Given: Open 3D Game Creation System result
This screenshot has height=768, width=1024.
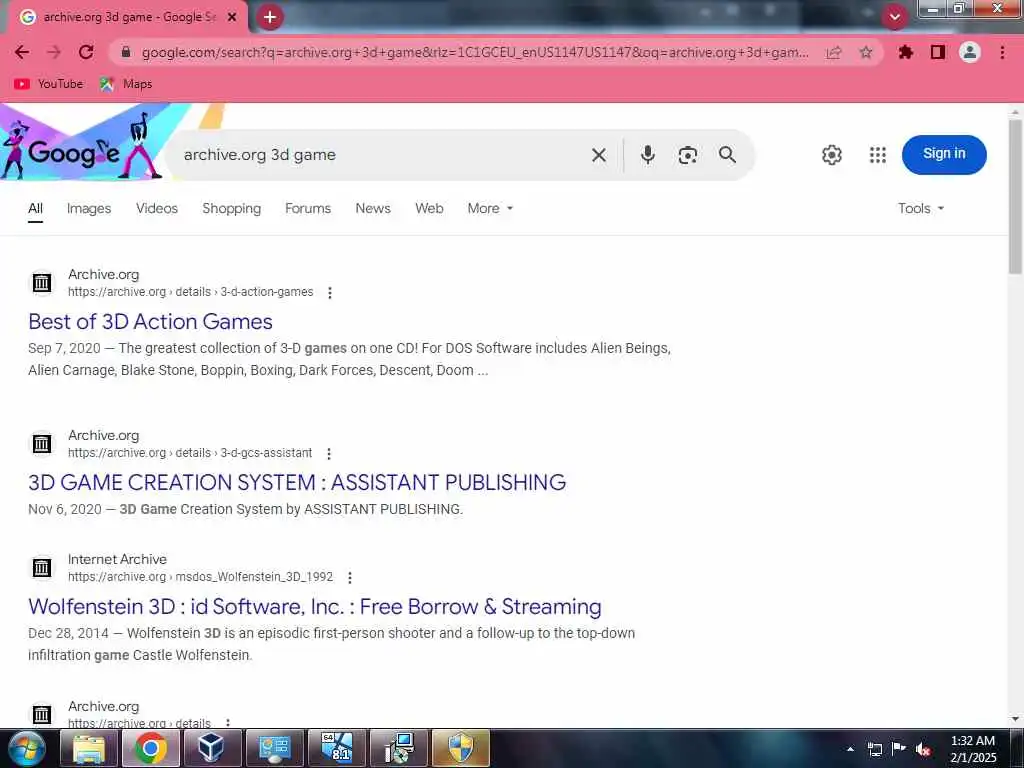Looking at the screenshot, I should (297, 483).
